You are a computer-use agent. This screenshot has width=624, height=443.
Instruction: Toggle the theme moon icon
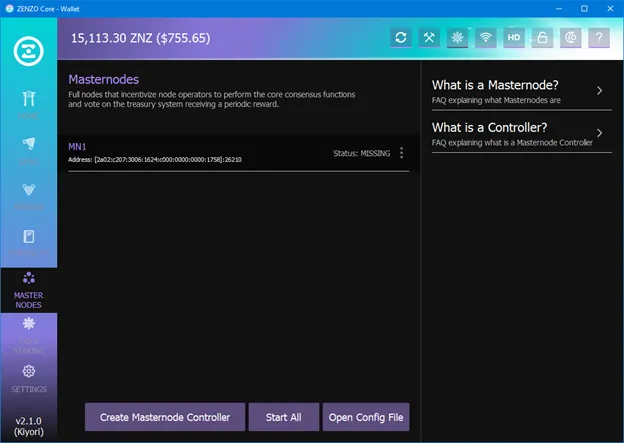[x=571, y=37]
